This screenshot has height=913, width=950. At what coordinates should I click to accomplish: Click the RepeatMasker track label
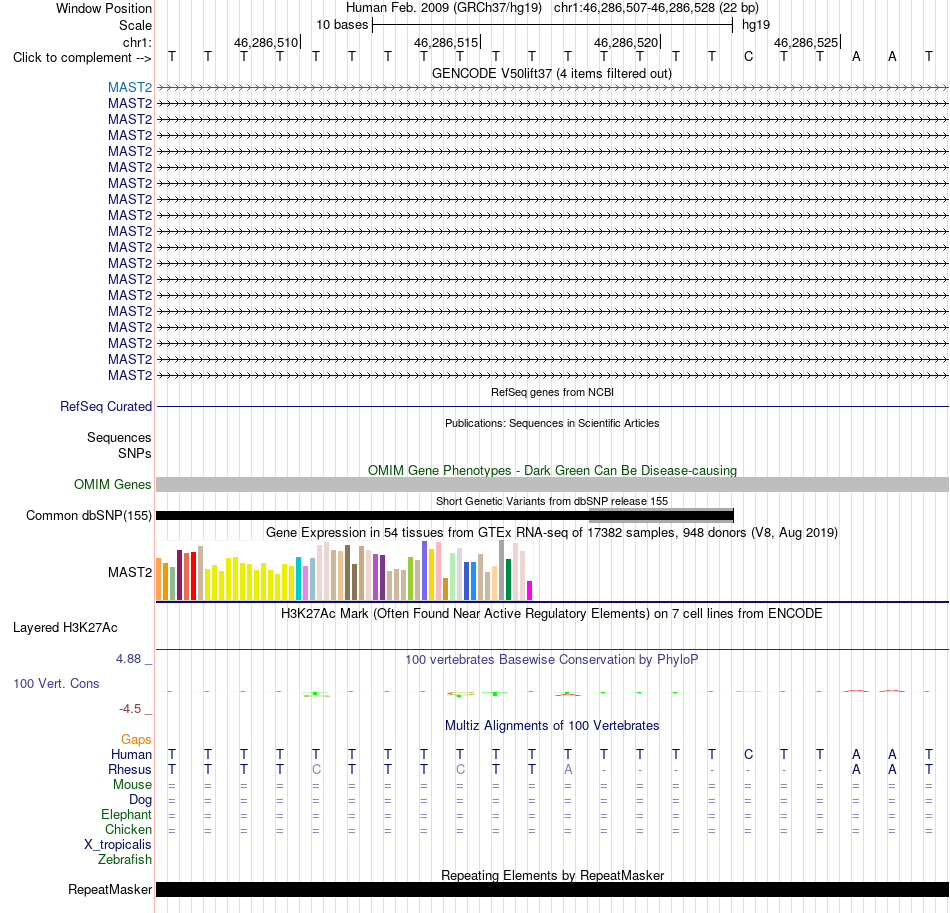pyautogui.click(x=110, y=889)
